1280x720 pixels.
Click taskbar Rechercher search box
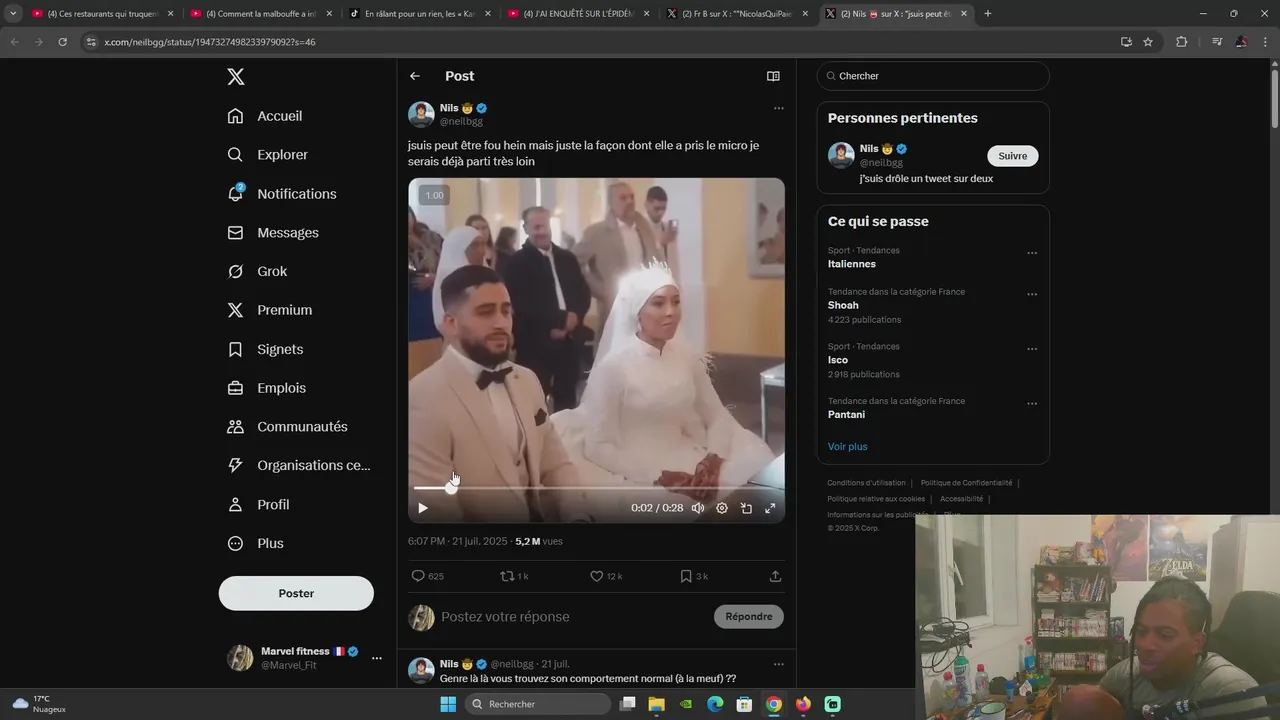click(x=539, y=704)
